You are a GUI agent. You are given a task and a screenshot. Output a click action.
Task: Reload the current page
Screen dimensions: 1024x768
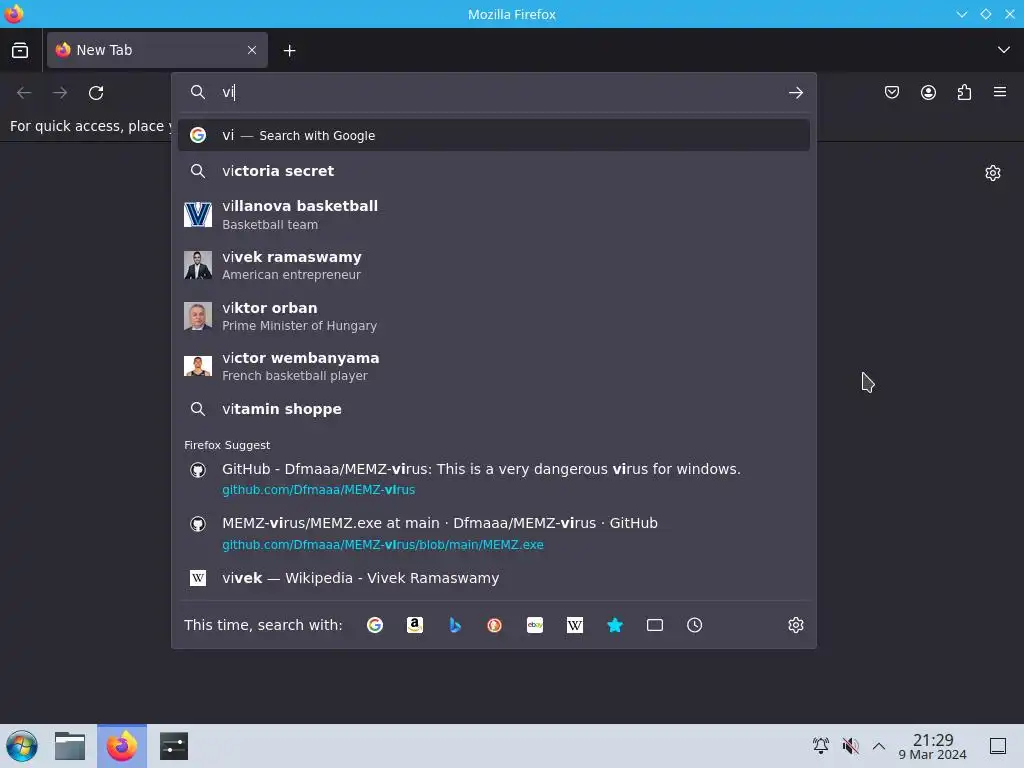[x=96, y=93]
